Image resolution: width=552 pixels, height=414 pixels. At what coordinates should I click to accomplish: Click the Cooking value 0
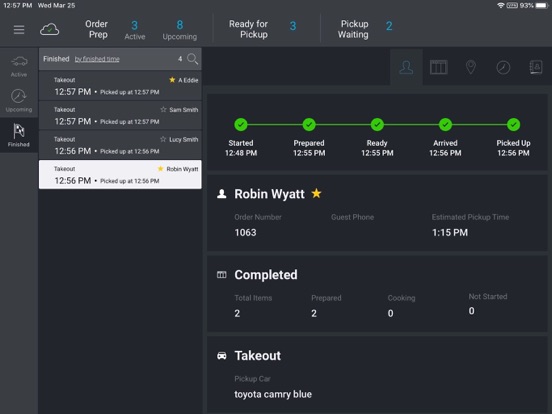pos(390,313)
